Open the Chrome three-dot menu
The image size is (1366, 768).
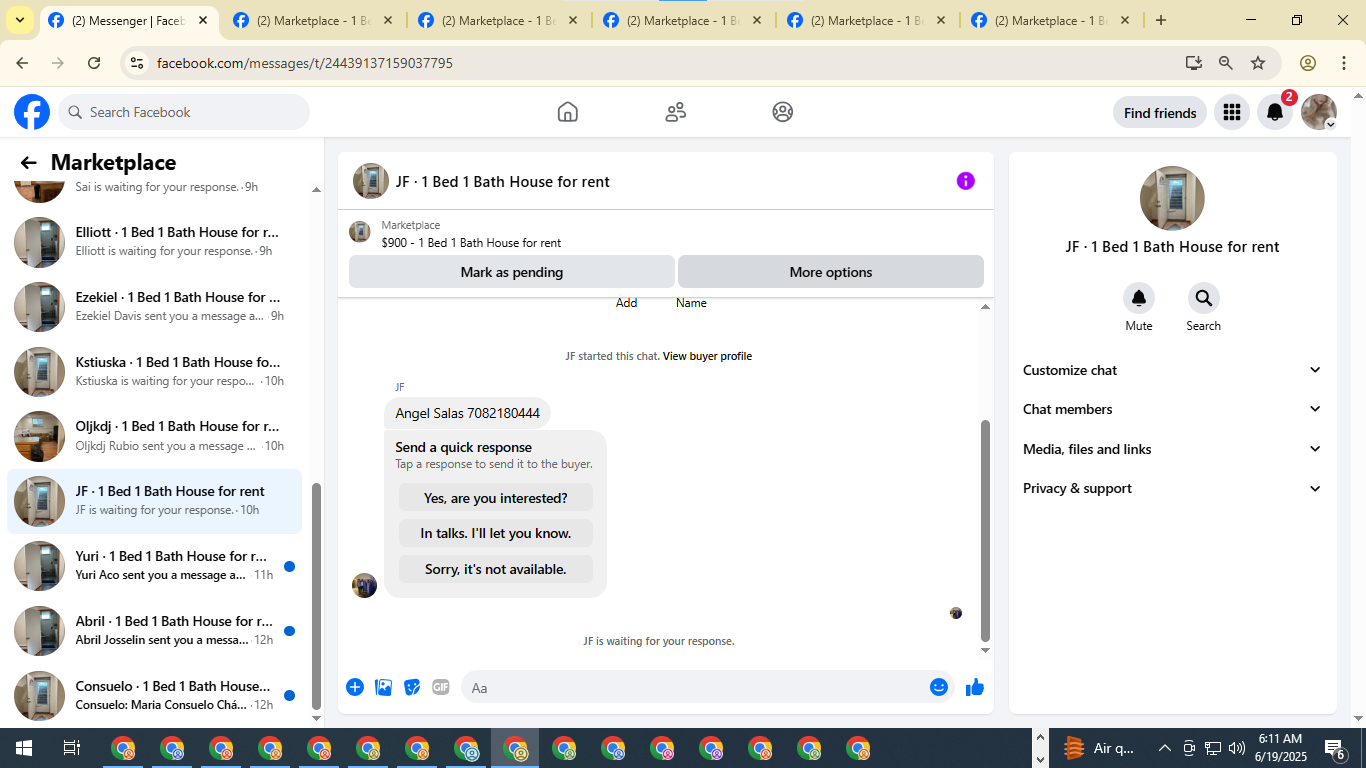(1344, 63)
